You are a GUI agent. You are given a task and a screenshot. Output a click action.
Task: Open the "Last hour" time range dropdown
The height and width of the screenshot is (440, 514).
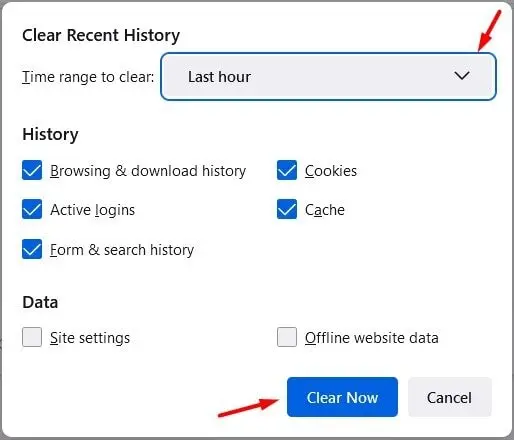[328, 76]
